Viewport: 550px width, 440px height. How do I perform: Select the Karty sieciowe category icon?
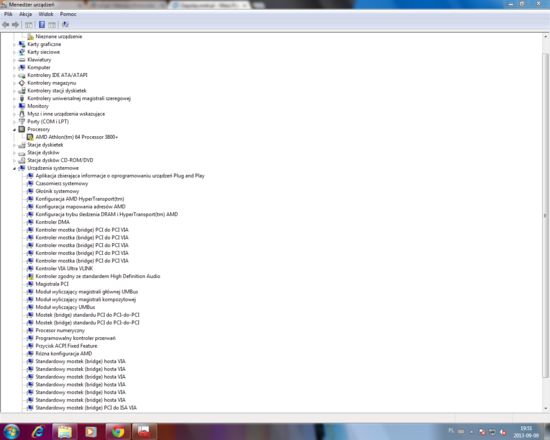click(22, 52)
